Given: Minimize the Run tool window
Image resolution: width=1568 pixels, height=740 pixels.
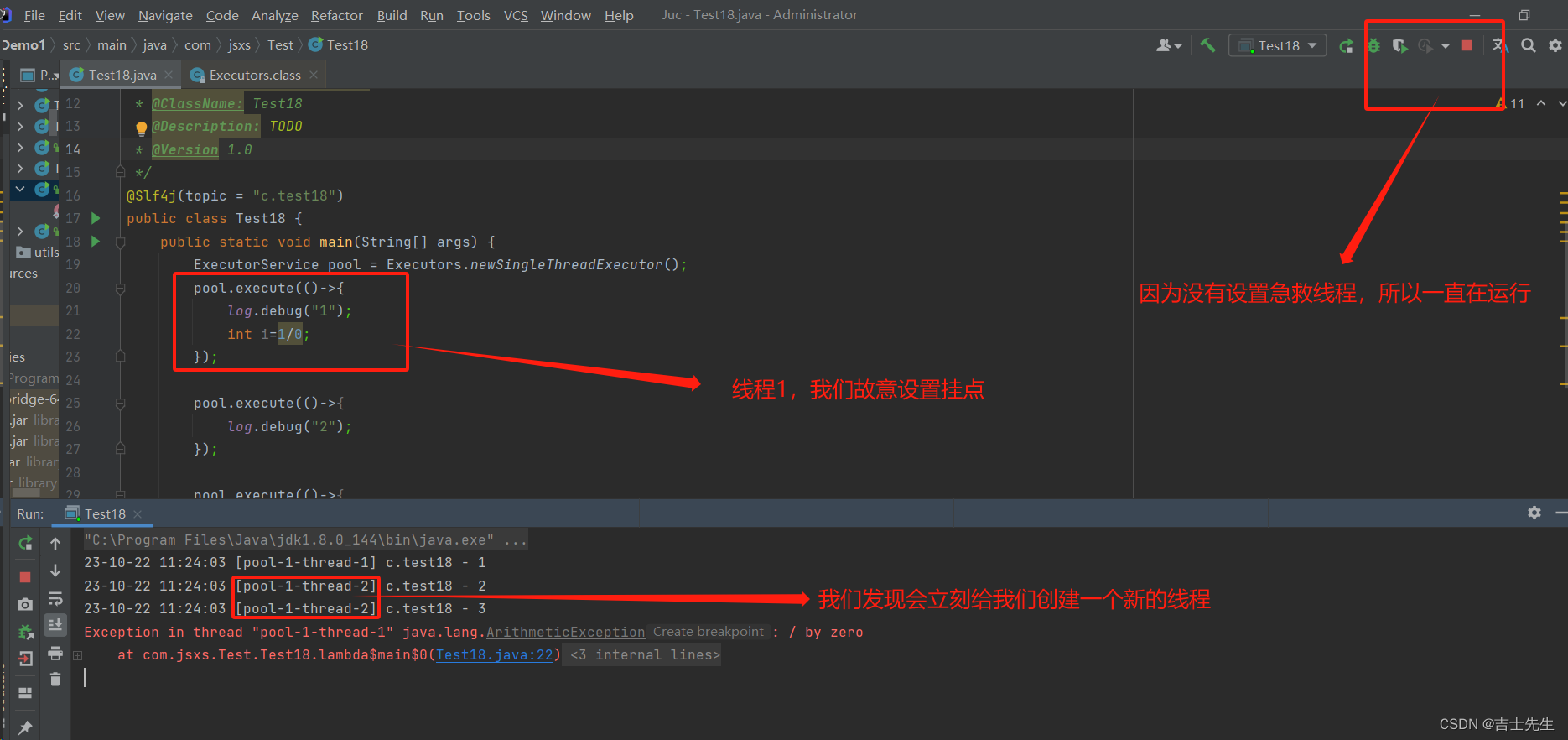Looking at the screenshot, I should pos(1560,513).
